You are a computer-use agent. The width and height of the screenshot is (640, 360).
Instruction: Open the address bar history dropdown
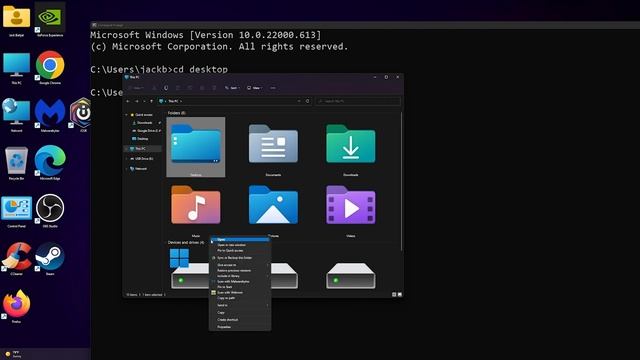(299, 101)
